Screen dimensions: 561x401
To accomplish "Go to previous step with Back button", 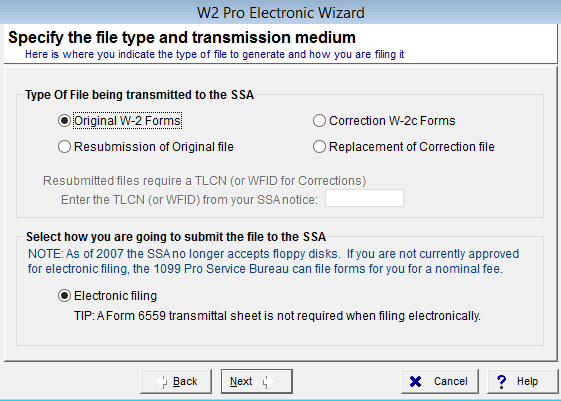I will 176,381.
